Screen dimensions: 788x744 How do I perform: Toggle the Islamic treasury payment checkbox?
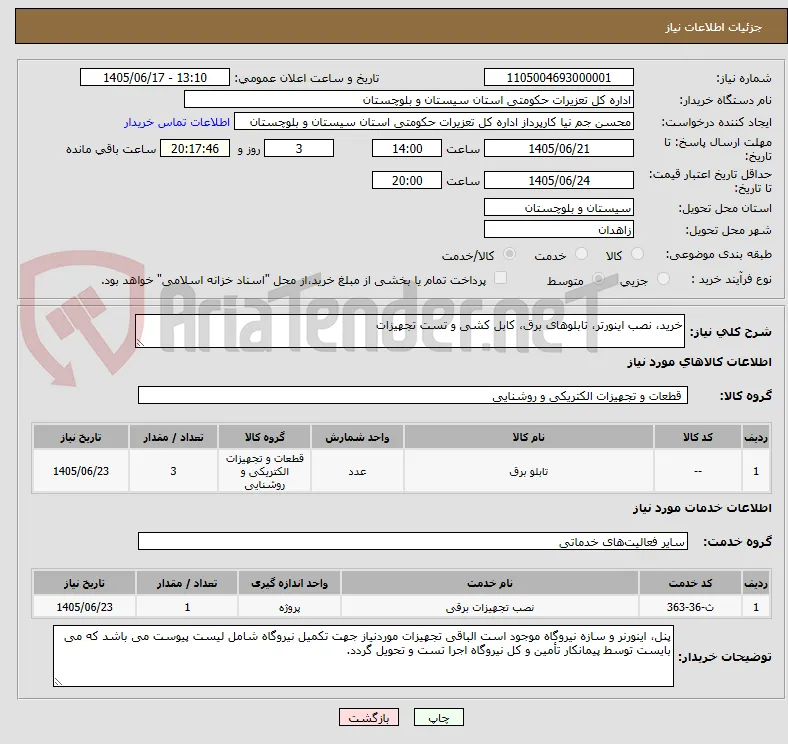[501, 278]
